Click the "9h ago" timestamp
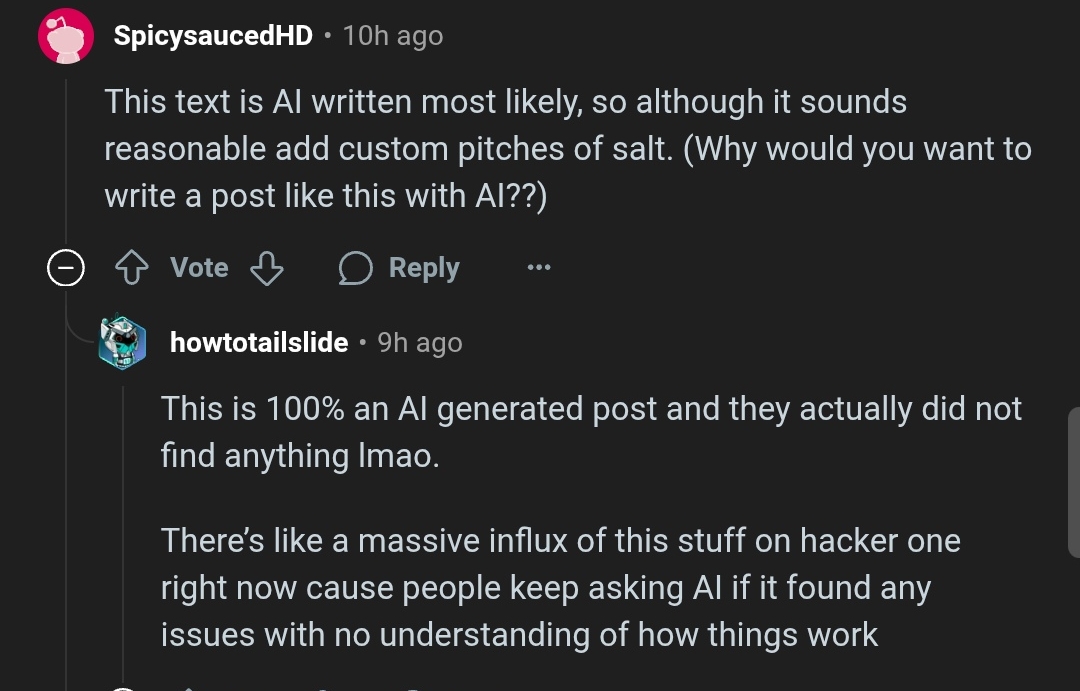 (x=420, y=343)
